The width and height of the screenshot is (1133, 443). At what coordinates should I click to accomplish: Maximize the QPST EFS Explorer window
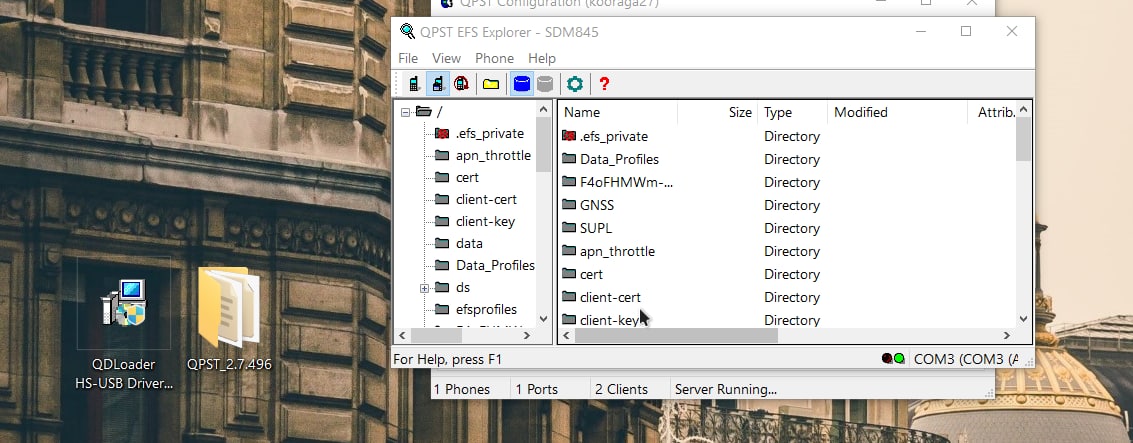pos(965,31)
